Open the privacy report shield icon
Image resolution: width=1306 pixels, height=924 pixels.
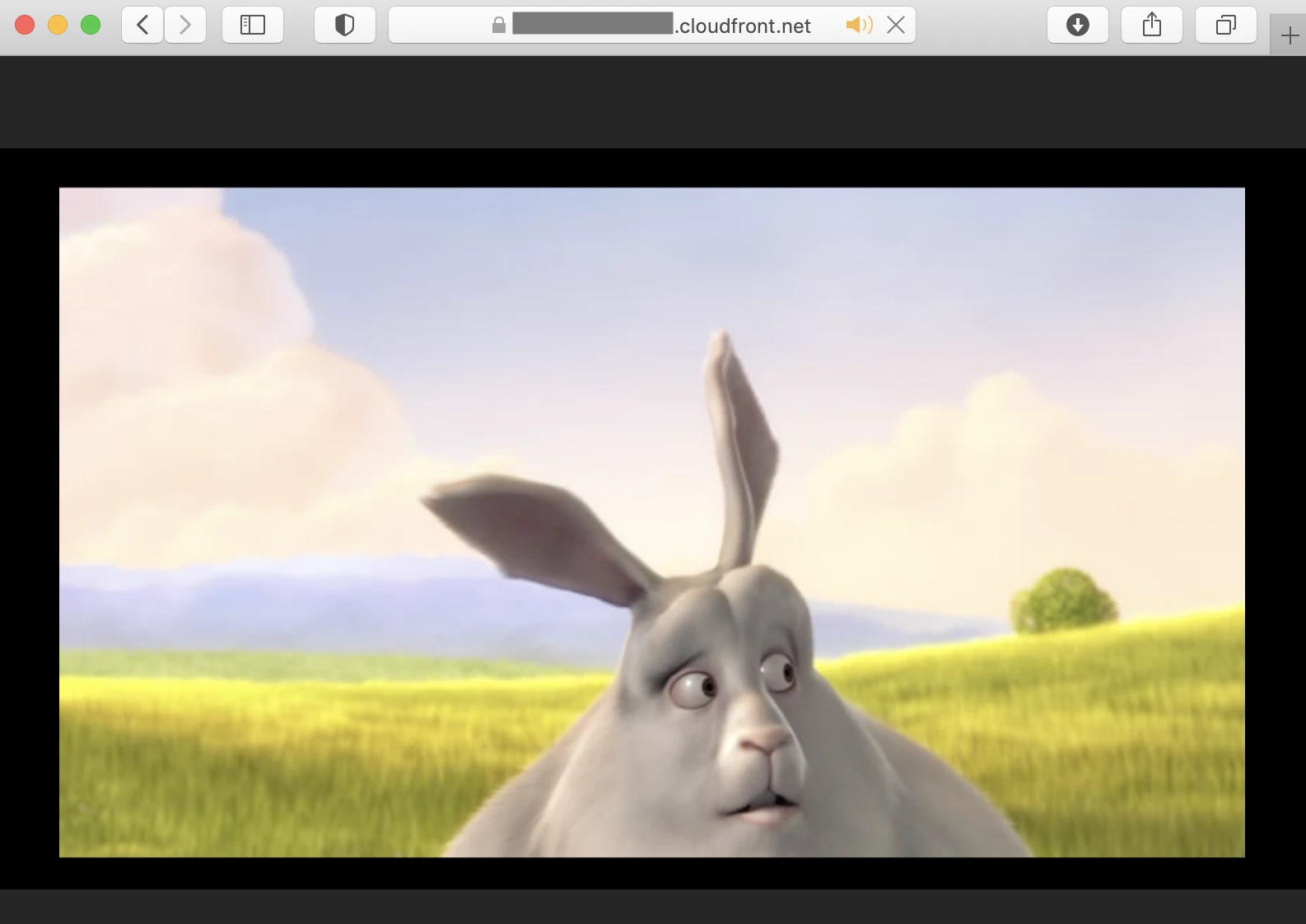coord(345,25)
